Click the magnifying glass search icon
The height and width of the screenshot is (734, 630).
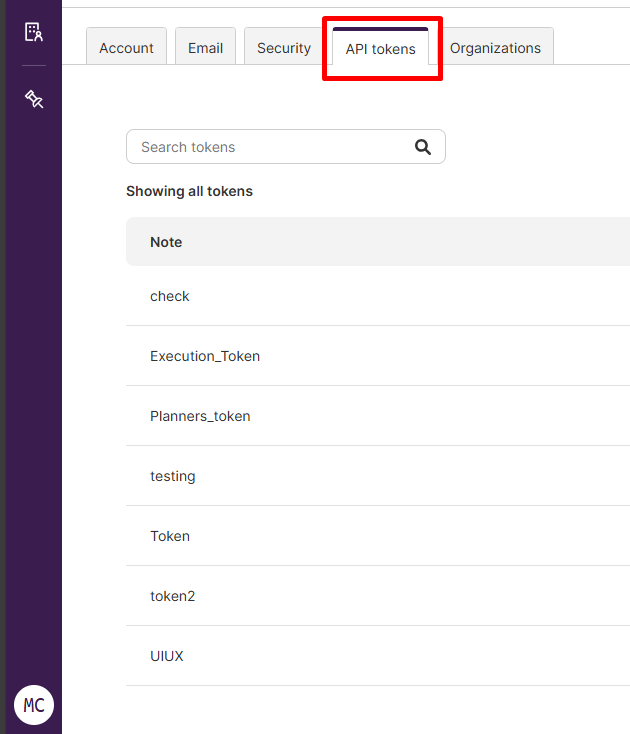[423, 147]
